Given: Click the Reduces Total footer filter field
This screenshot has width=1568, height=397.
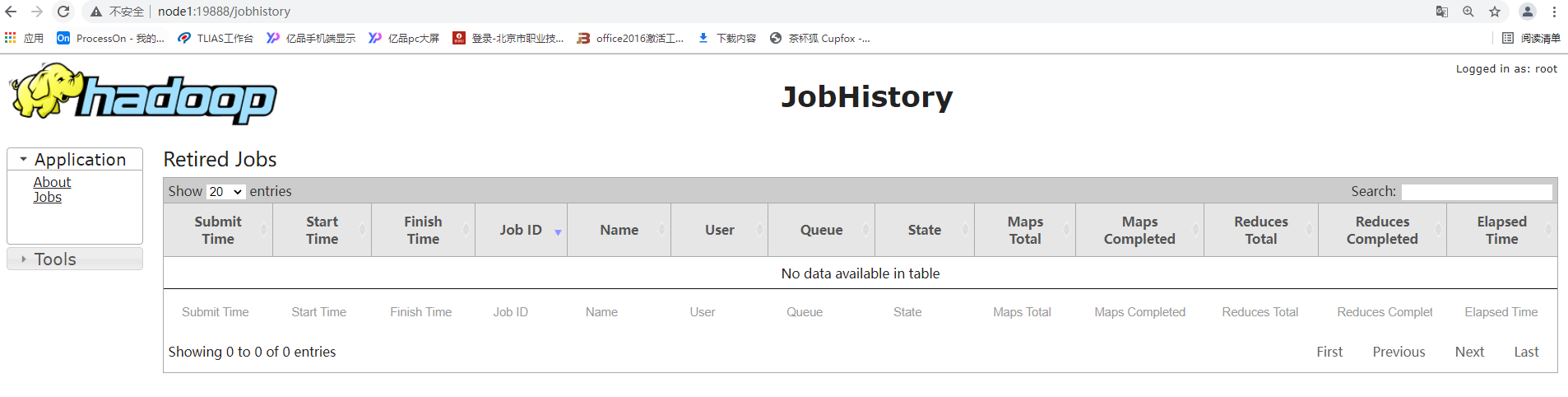Looking at the screenshot, I should click(1261, 312).
